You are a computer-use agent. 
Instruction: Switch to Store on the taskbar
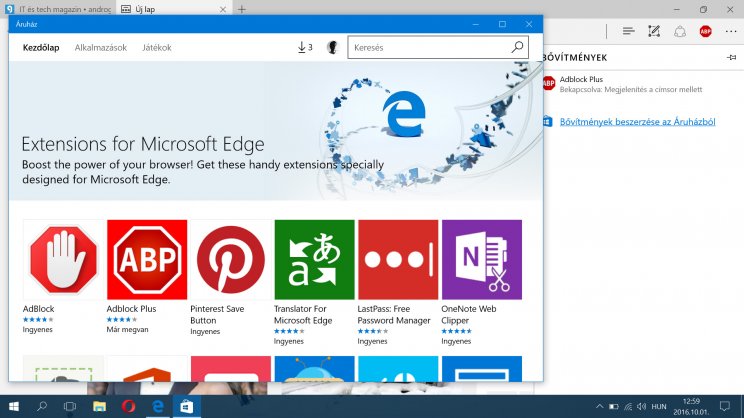(187, 407)
